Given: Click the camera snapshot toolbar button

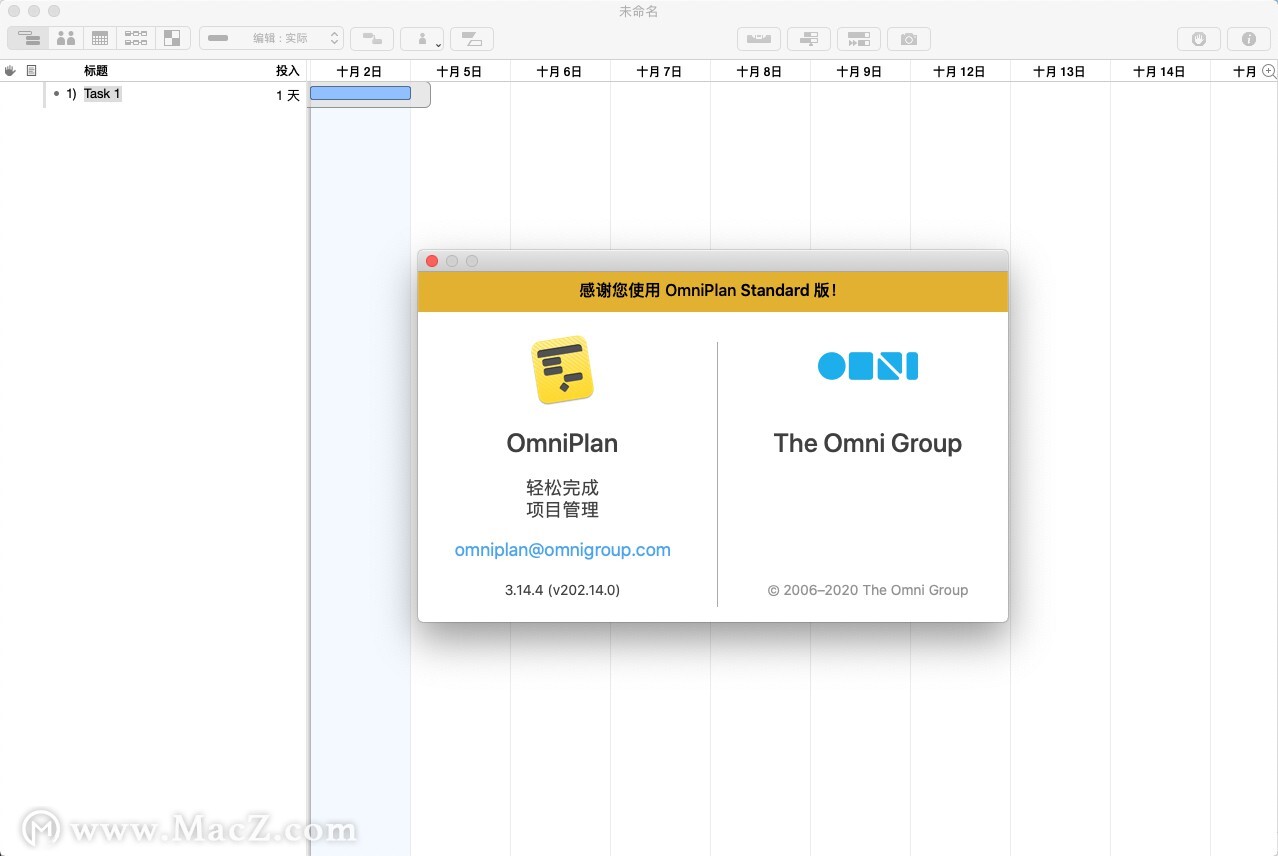Looking at the screenshot, I should coord(909,39).
